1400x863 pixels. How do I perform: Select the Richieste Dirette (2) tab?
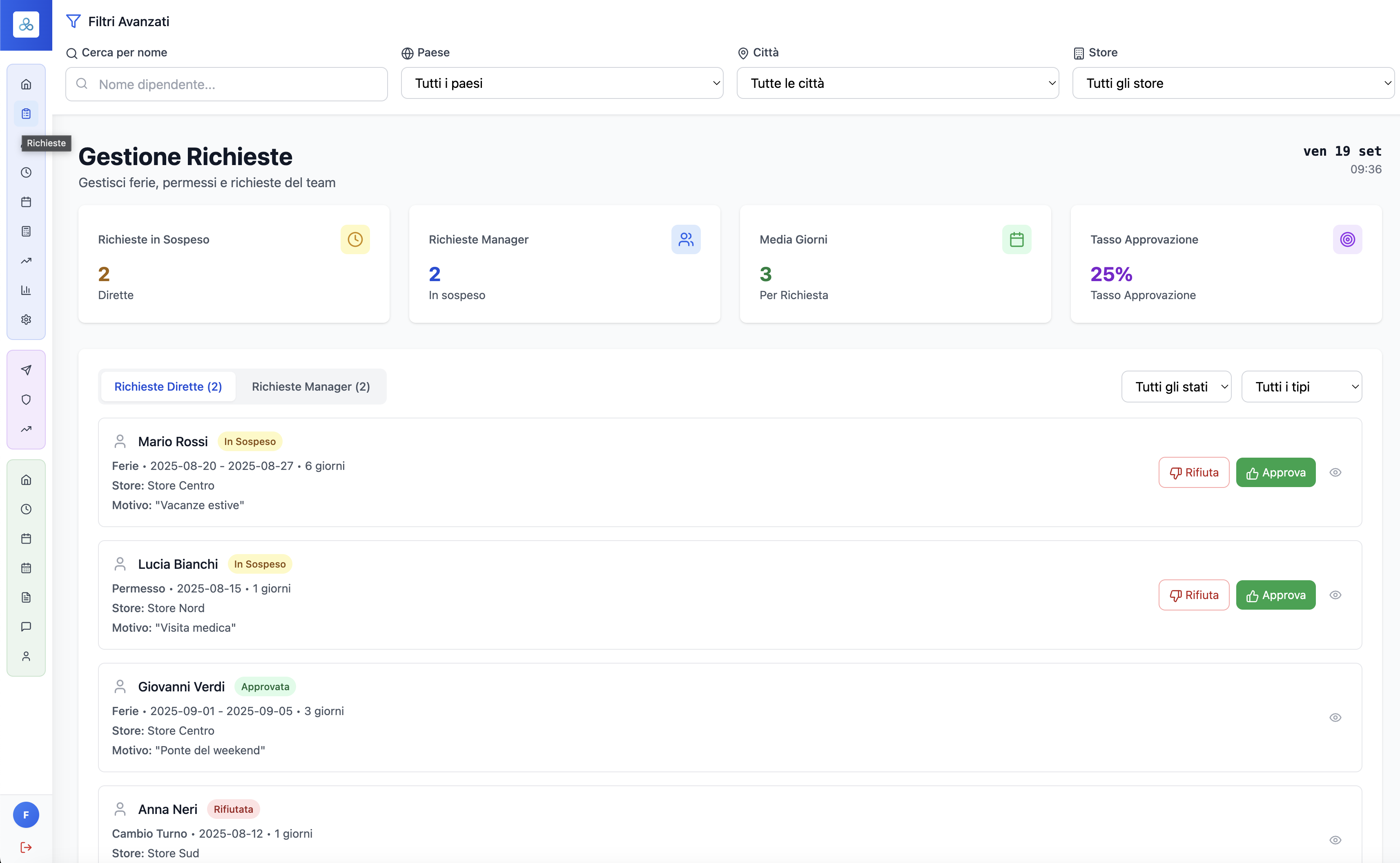coord(168,387)
